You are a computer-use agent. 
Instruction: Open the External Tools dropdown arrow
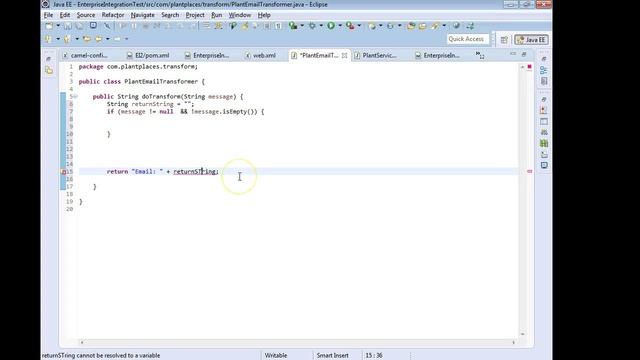(x=359, y=26)
